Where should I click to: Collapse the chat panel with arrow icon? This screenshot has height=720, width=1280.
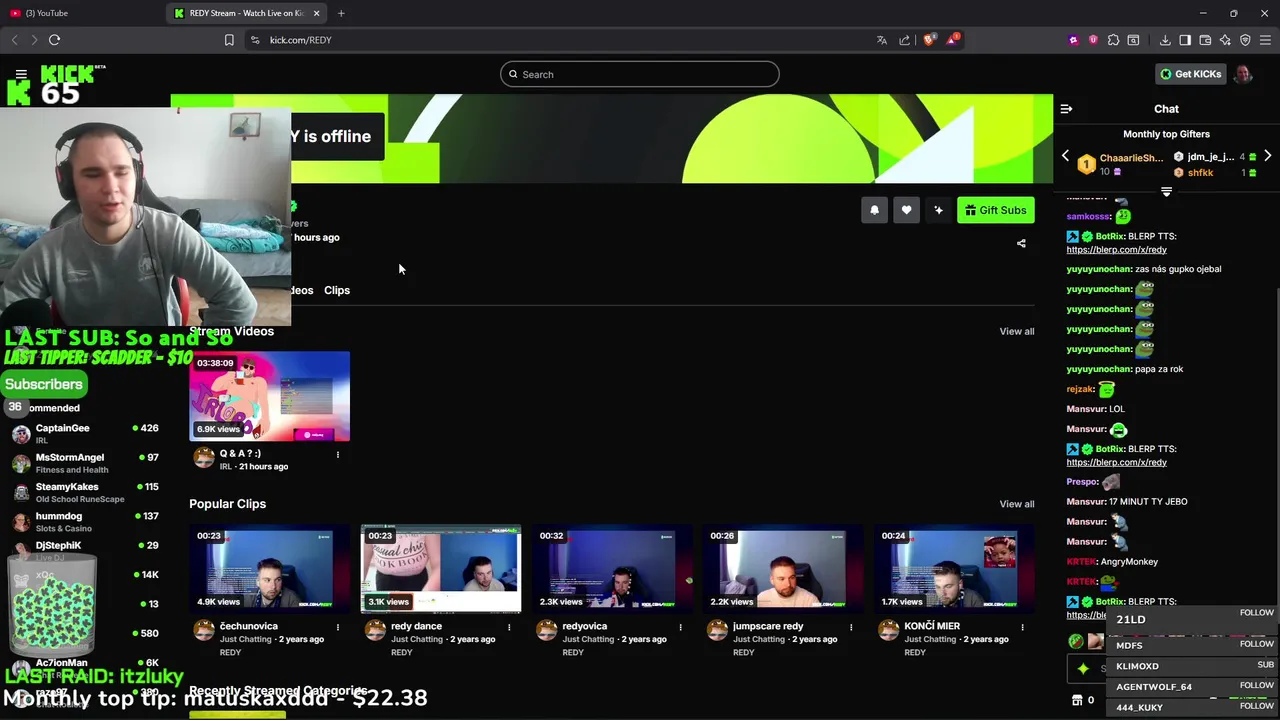click(x=1066, y=109)
